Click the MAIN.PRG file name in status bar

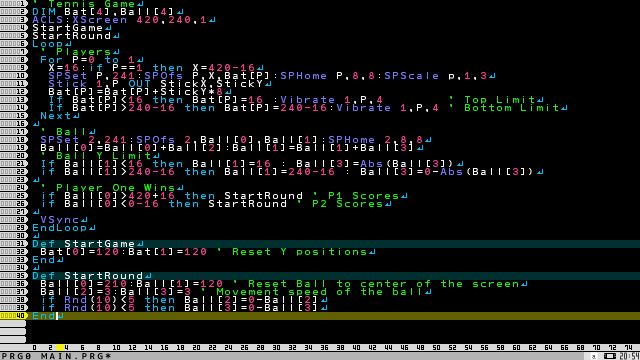click(x=76, y=356)
